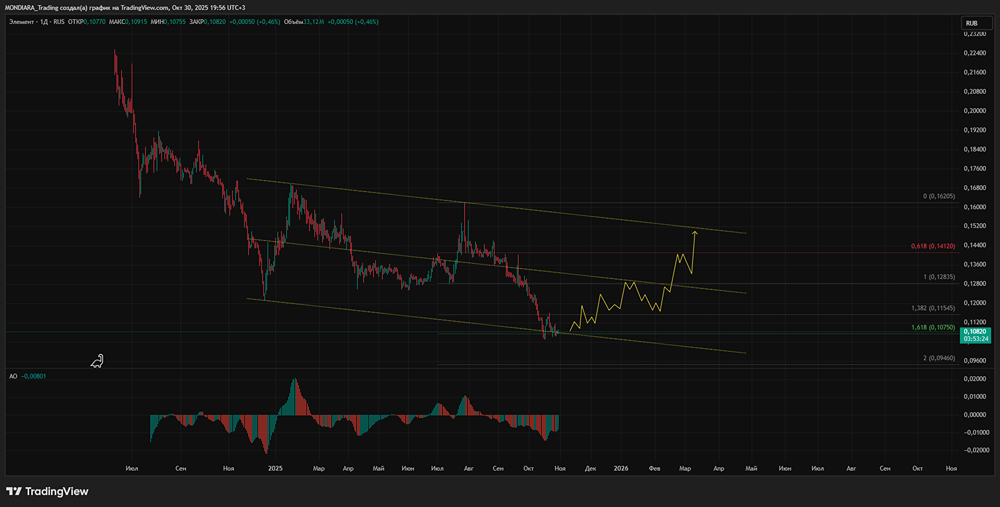The width and height of the screenshot is (1000, 507).
Task: Click the 2026 label on time axis
Action: click(621, 468)
